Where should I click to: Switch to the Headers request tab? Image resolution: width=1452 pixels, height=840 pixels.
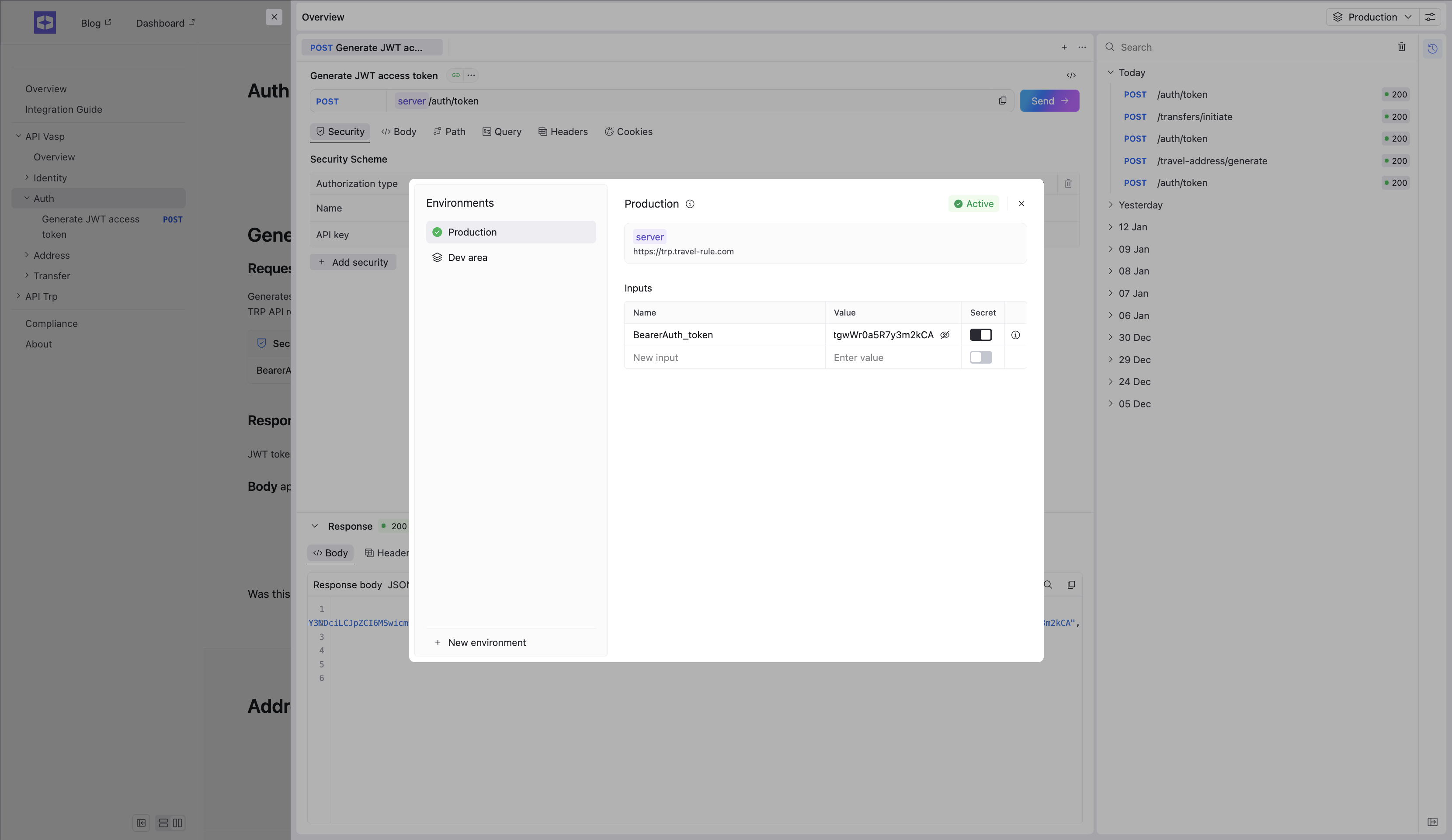tap(563, 132)
